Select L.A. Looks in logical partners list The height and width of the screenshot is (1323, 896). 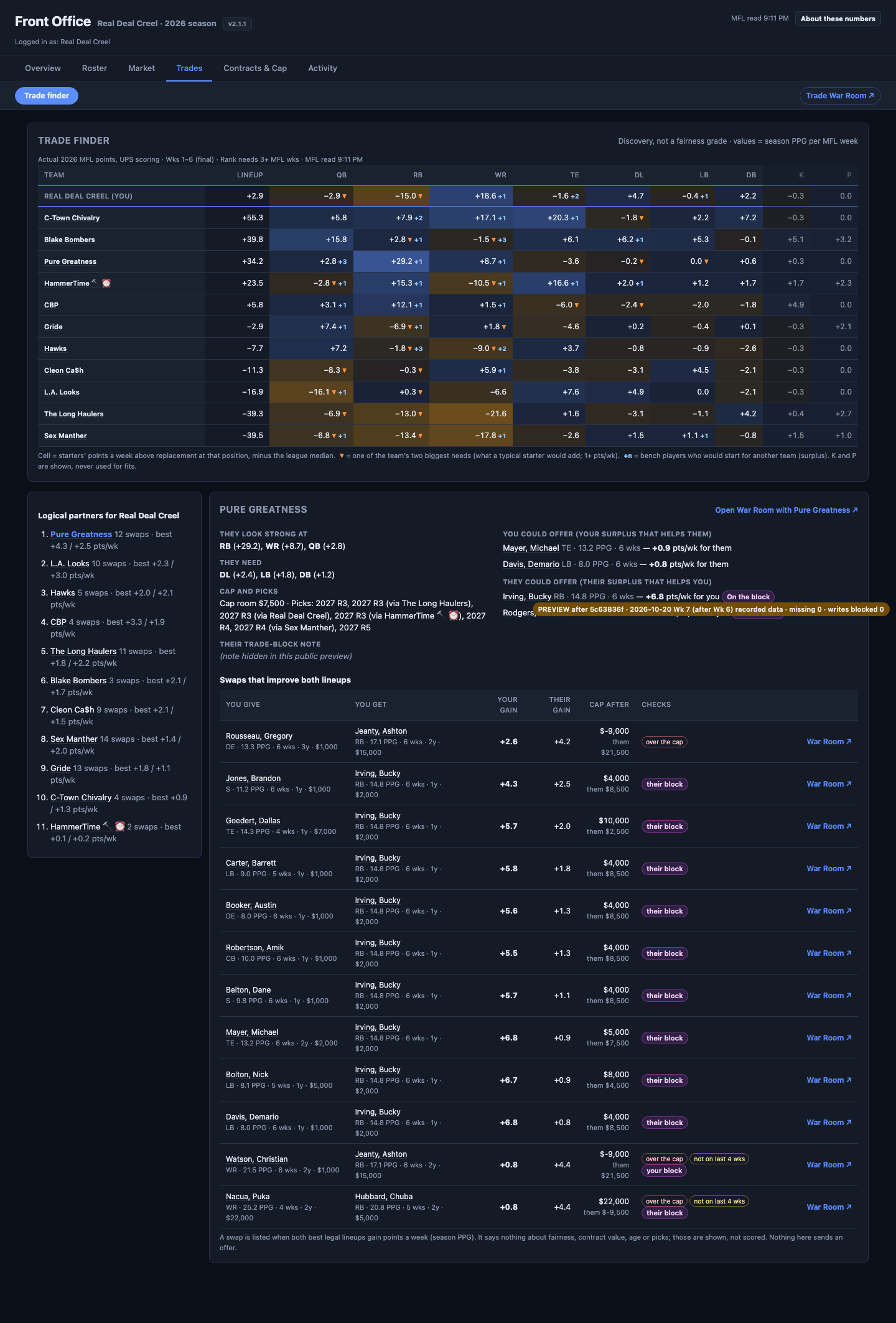[70, 564]
